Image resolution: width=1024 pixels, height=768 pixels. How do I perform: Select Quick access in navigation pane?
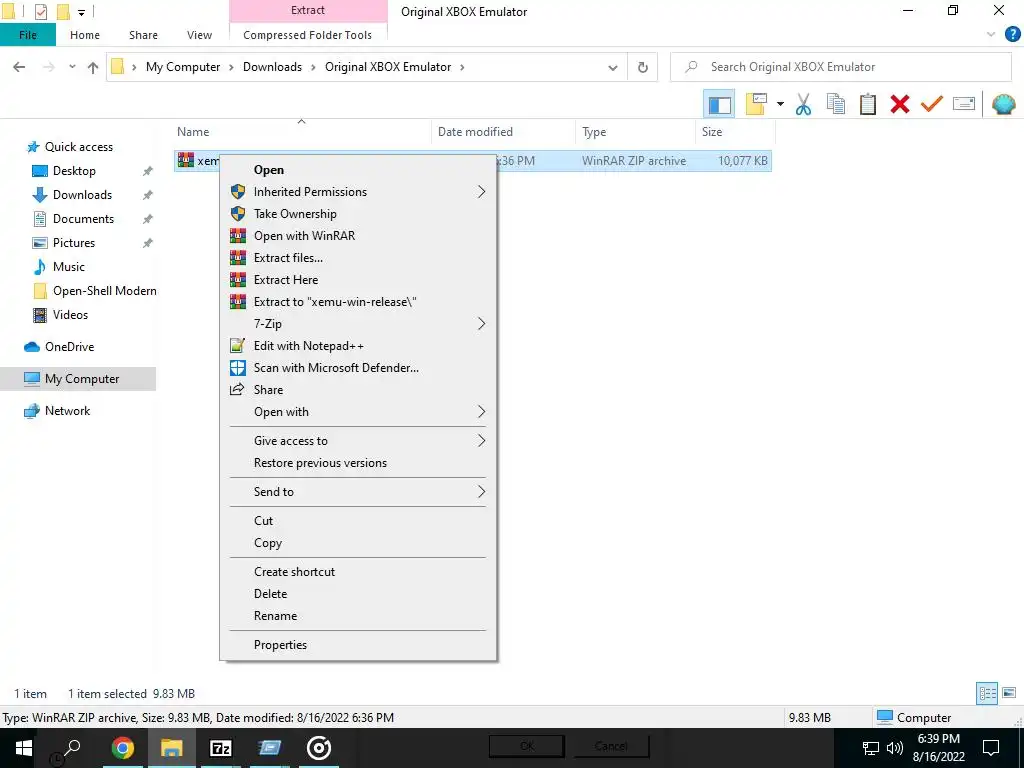click(x=78, y=147)
